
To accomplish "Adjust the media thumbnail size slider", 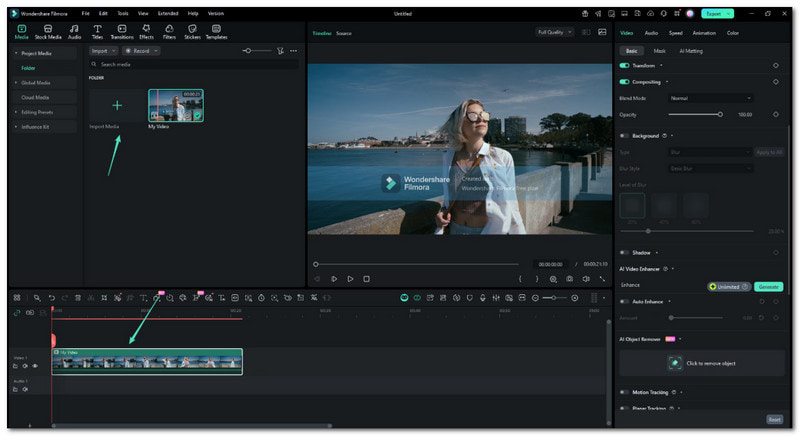I will click(257, 50).
